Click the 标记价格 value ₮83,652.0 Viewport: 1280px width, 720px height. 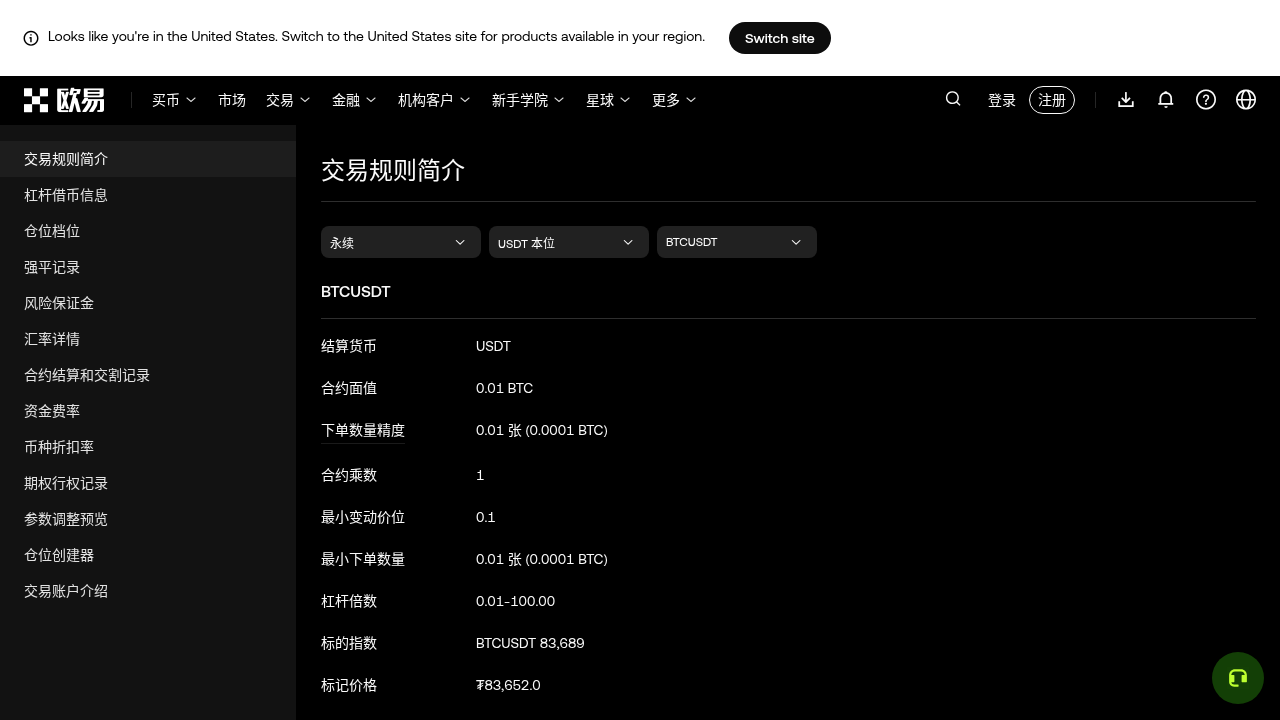[508, 685]
